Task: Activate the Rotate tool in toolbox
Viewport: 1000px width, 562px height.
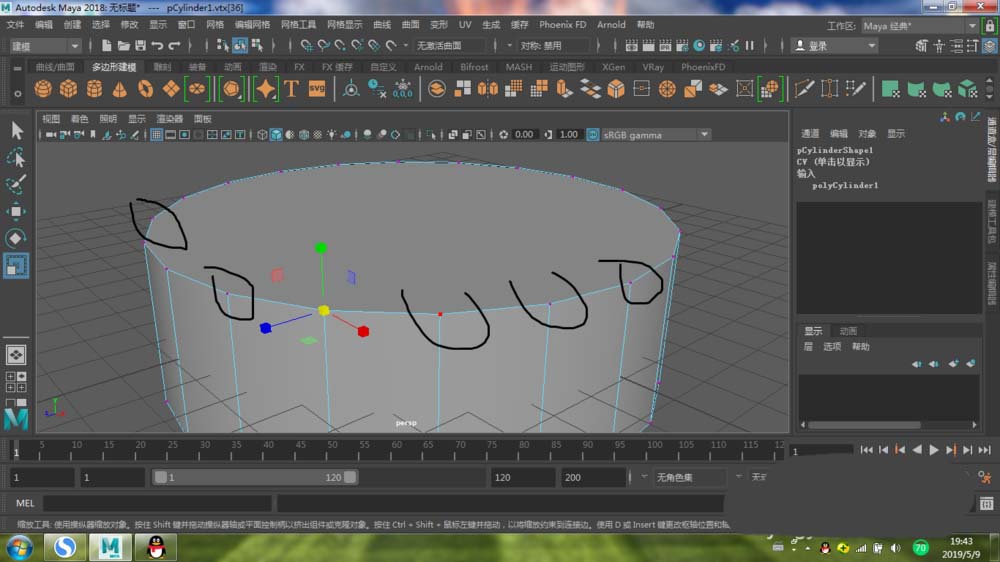Action: (x=17, y=239)
